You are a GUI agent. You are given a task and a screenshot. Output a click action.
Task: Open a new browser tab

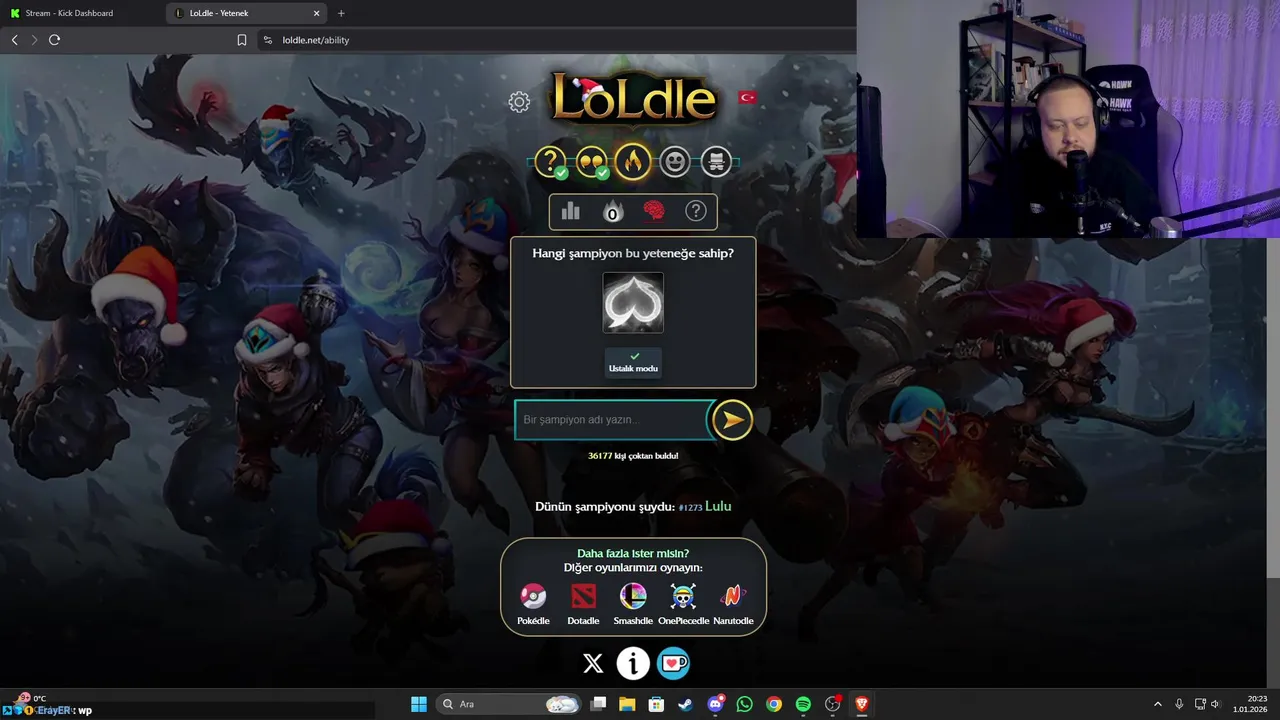pyautogui.click(x=341, y=13)
